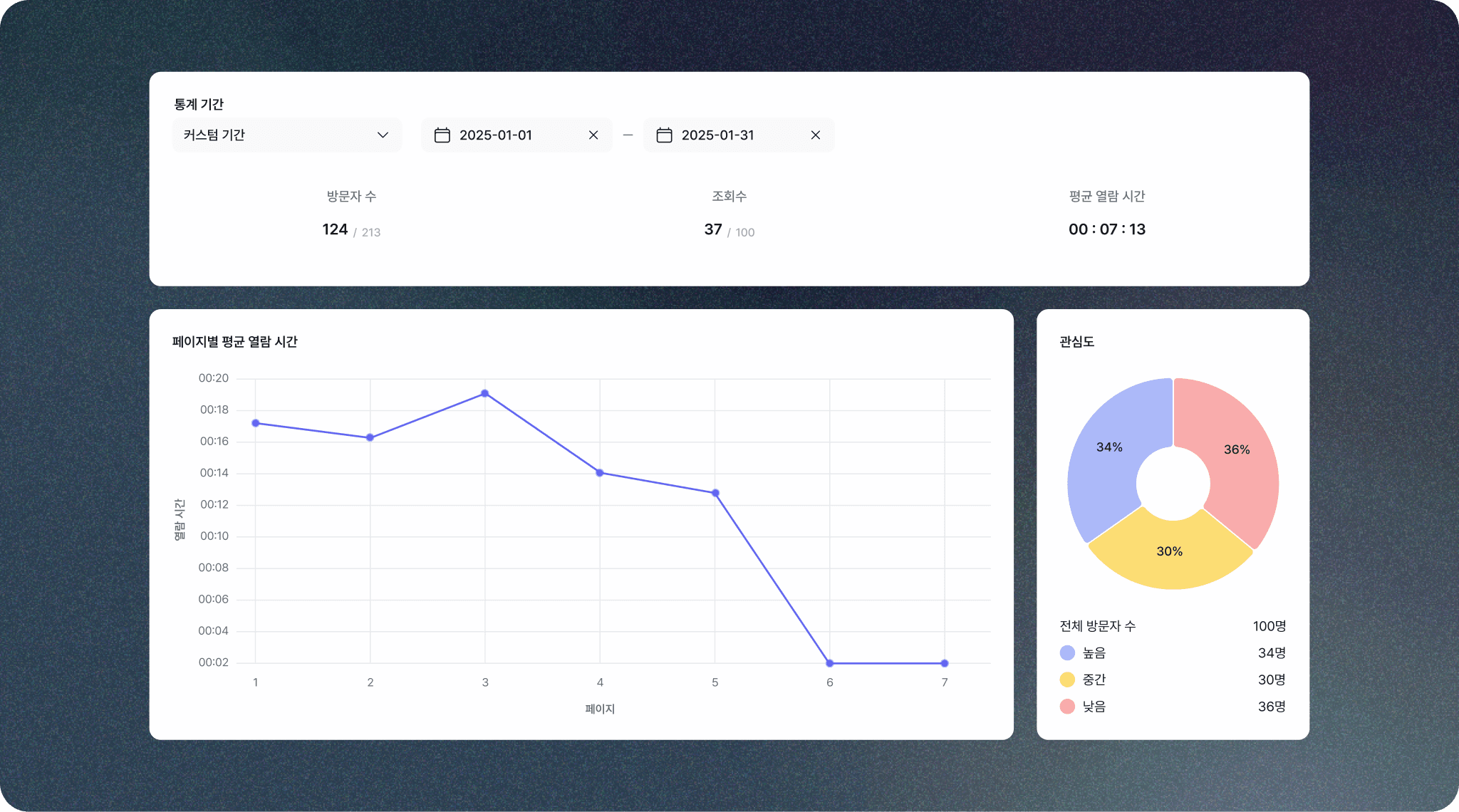Click the 낮음 legend label
The width and height of the screenshot is (1459, 812).
pyautogui.click(x=1094, y=707)
